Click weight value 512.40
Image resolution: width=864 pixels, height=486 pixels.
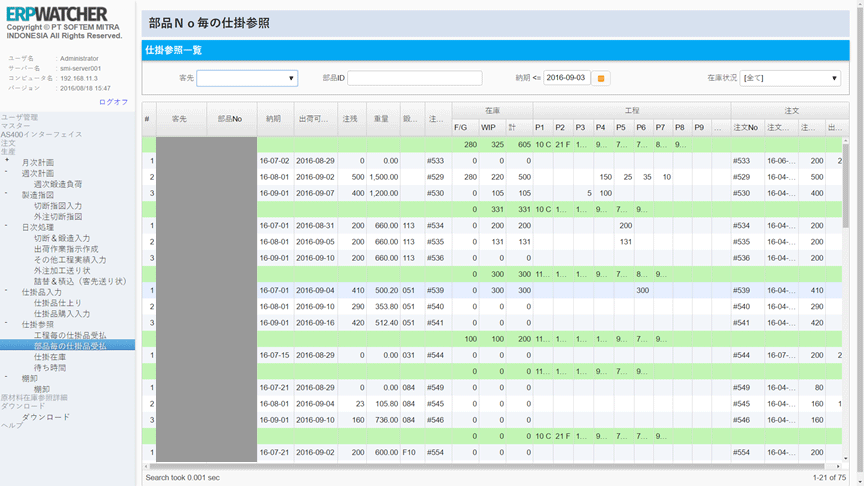[x=387, y=323]
